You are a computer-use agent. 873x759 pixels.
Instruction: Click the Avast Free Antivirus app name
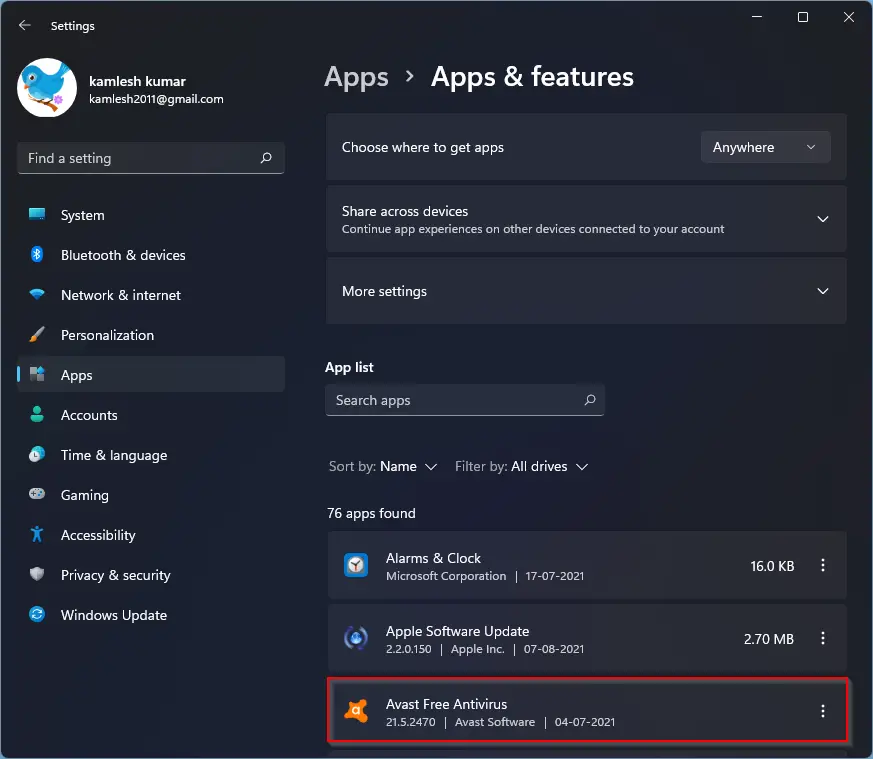(x=447, y=704)
